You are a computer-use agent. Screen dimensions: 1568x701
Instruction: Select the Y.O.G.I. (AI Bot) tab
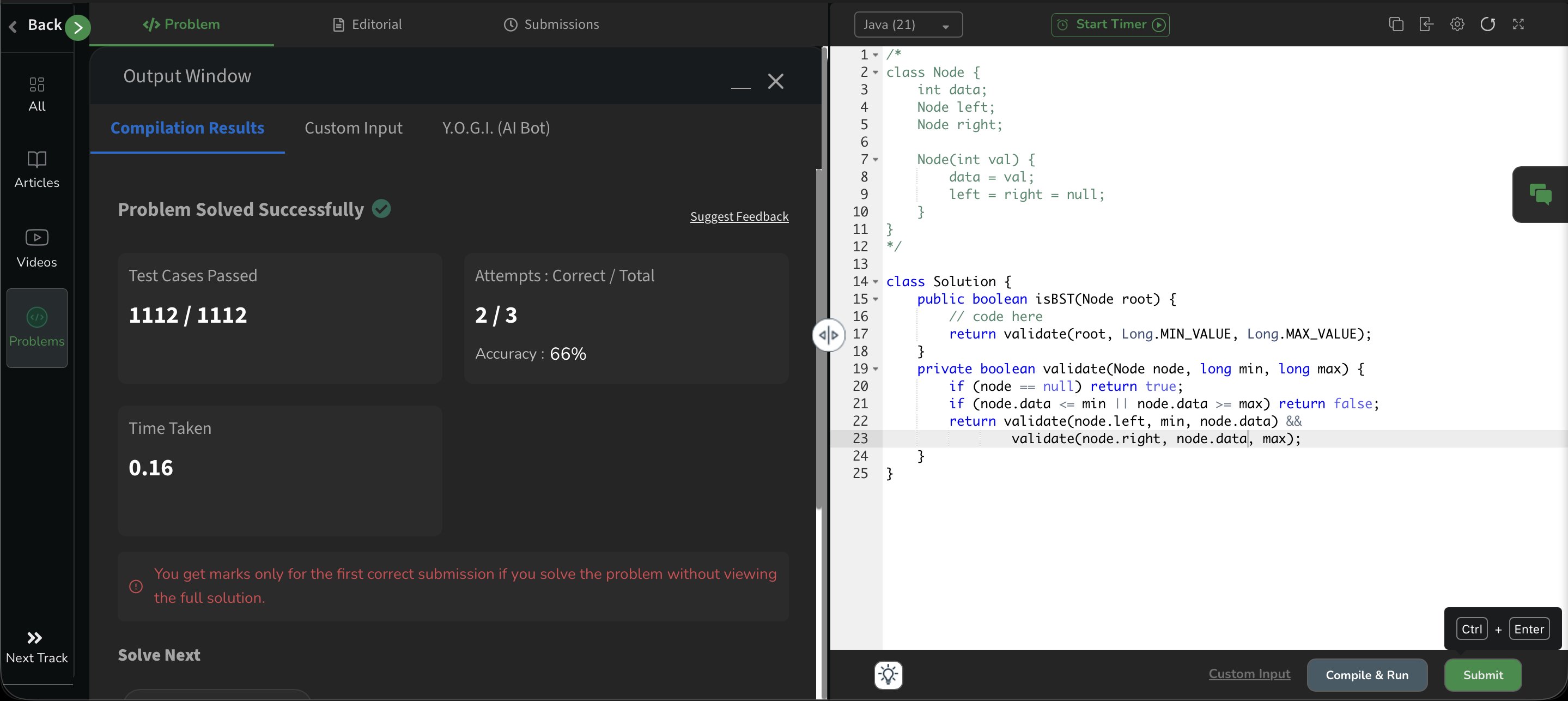tap(495, 128)
